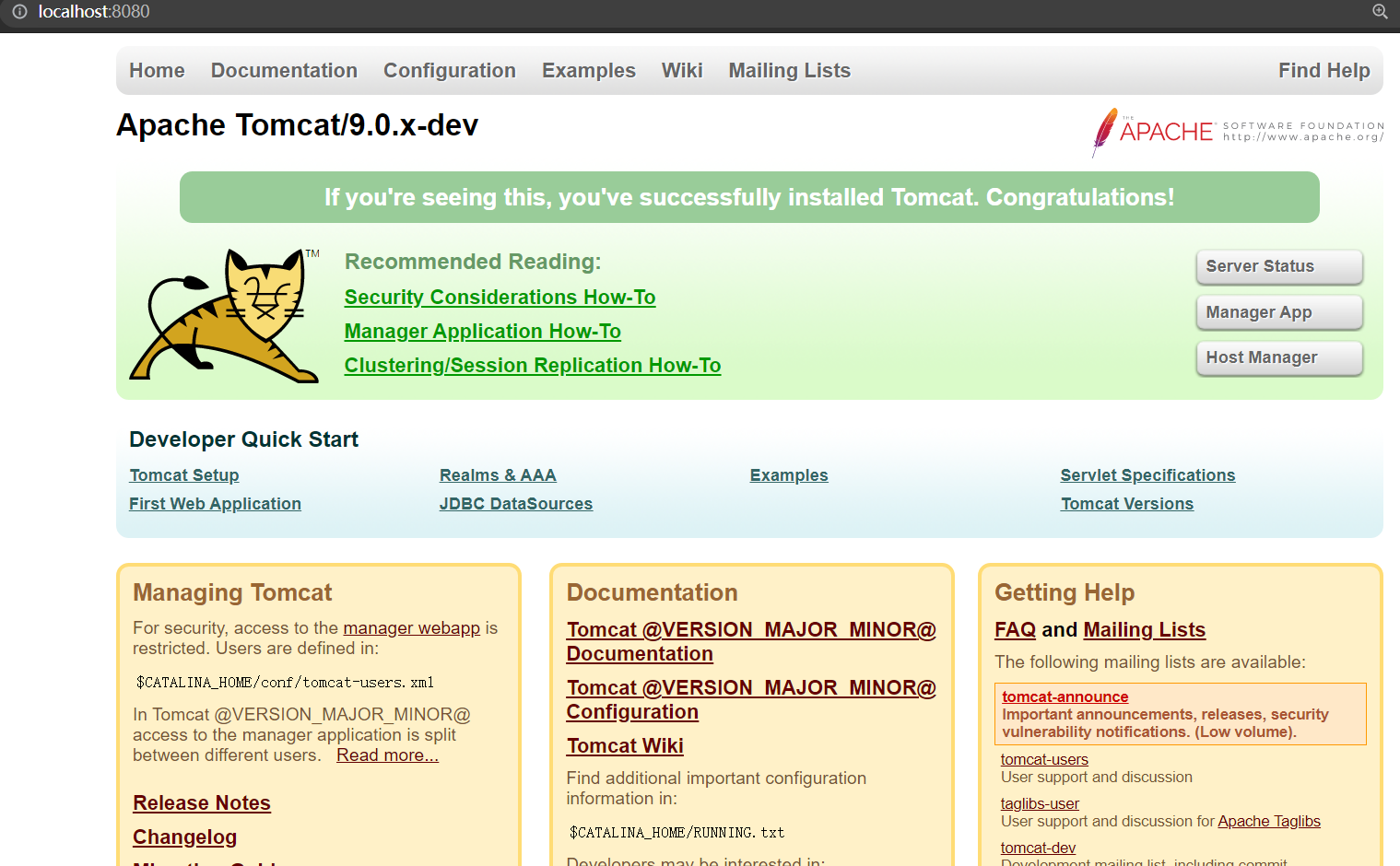Screen dimensions: 1400x866
Task: Click the localhost:8080 address field
Action: [x=94, y=12]
